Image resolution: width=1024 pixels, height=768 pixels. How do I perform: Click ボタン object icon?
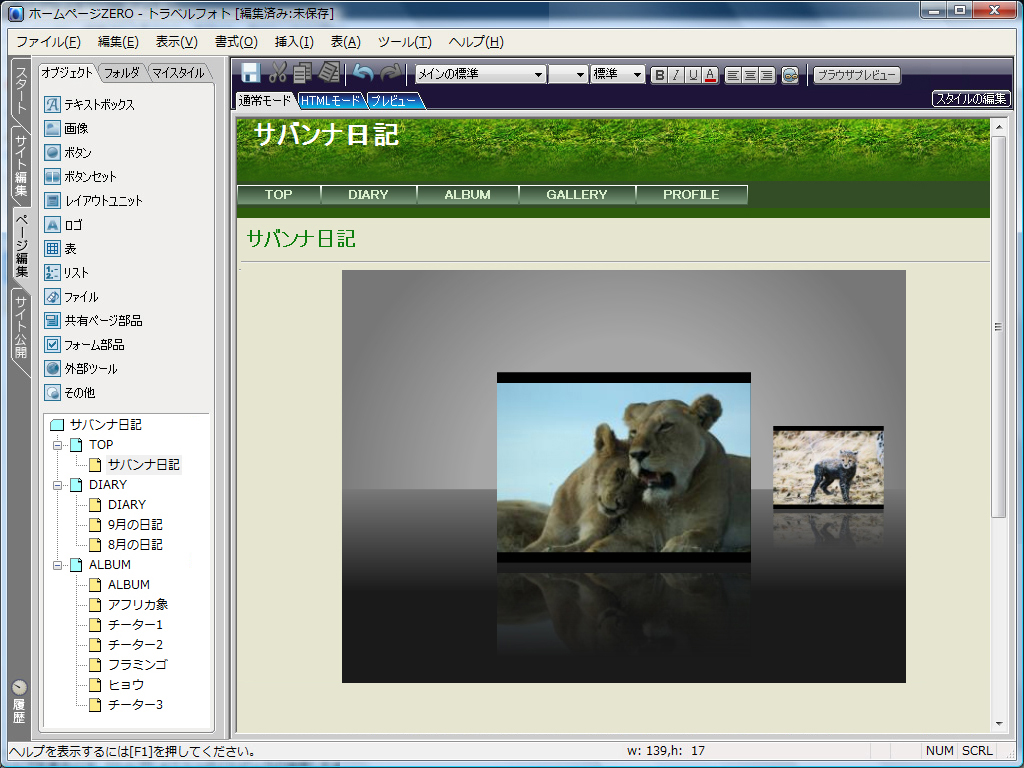coord(52,153)
